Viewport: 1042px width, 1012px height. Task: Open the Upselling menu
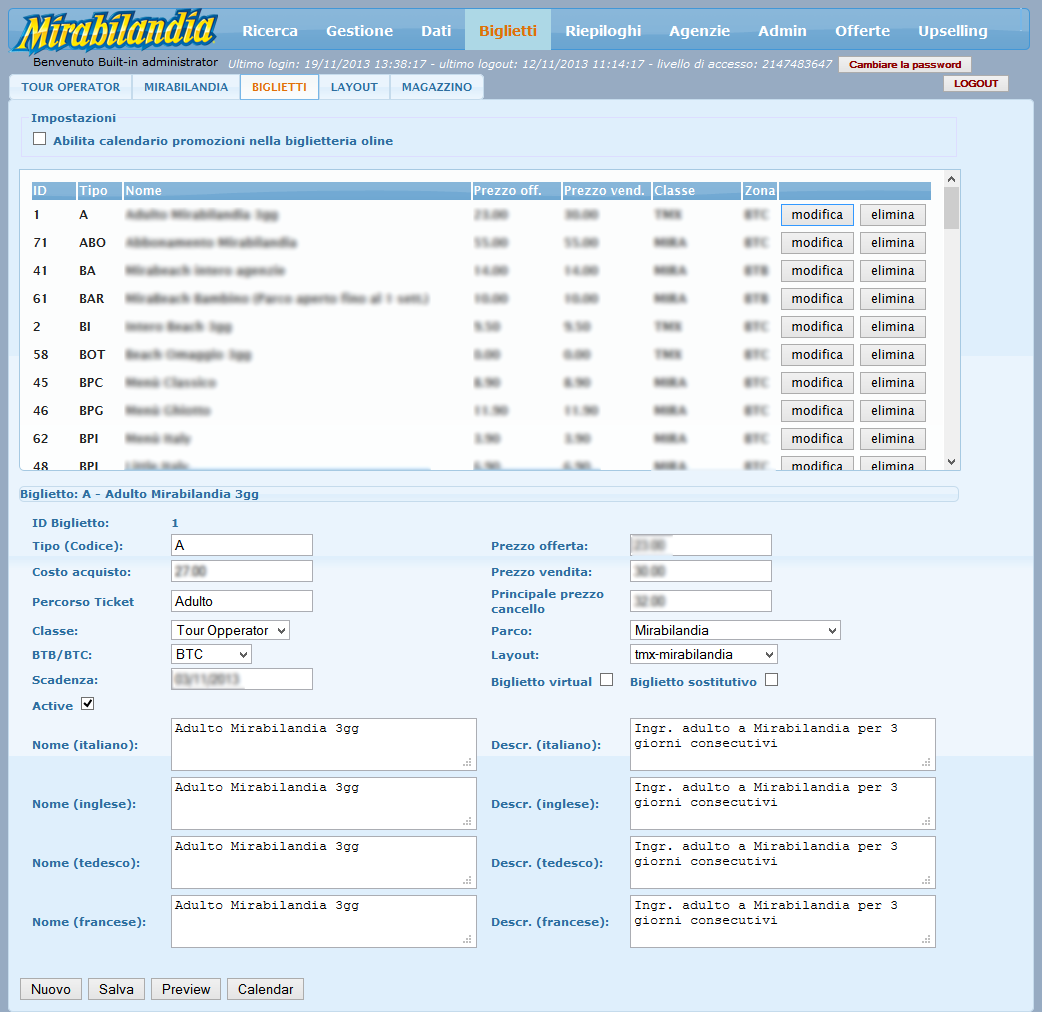[953, 31]
